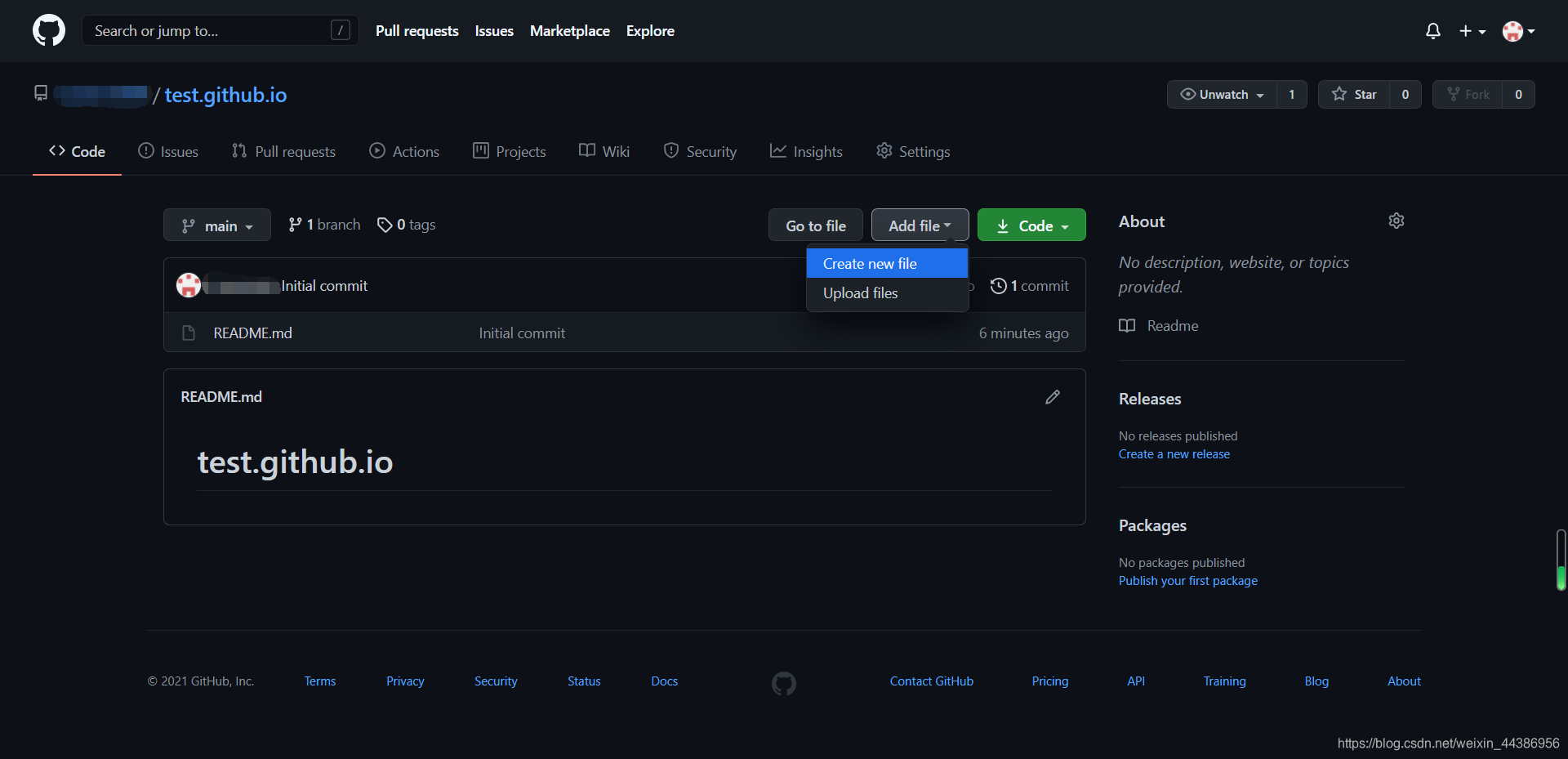Open the test.github.io repository link
The image size is (1568, 759).
point(225,95)
